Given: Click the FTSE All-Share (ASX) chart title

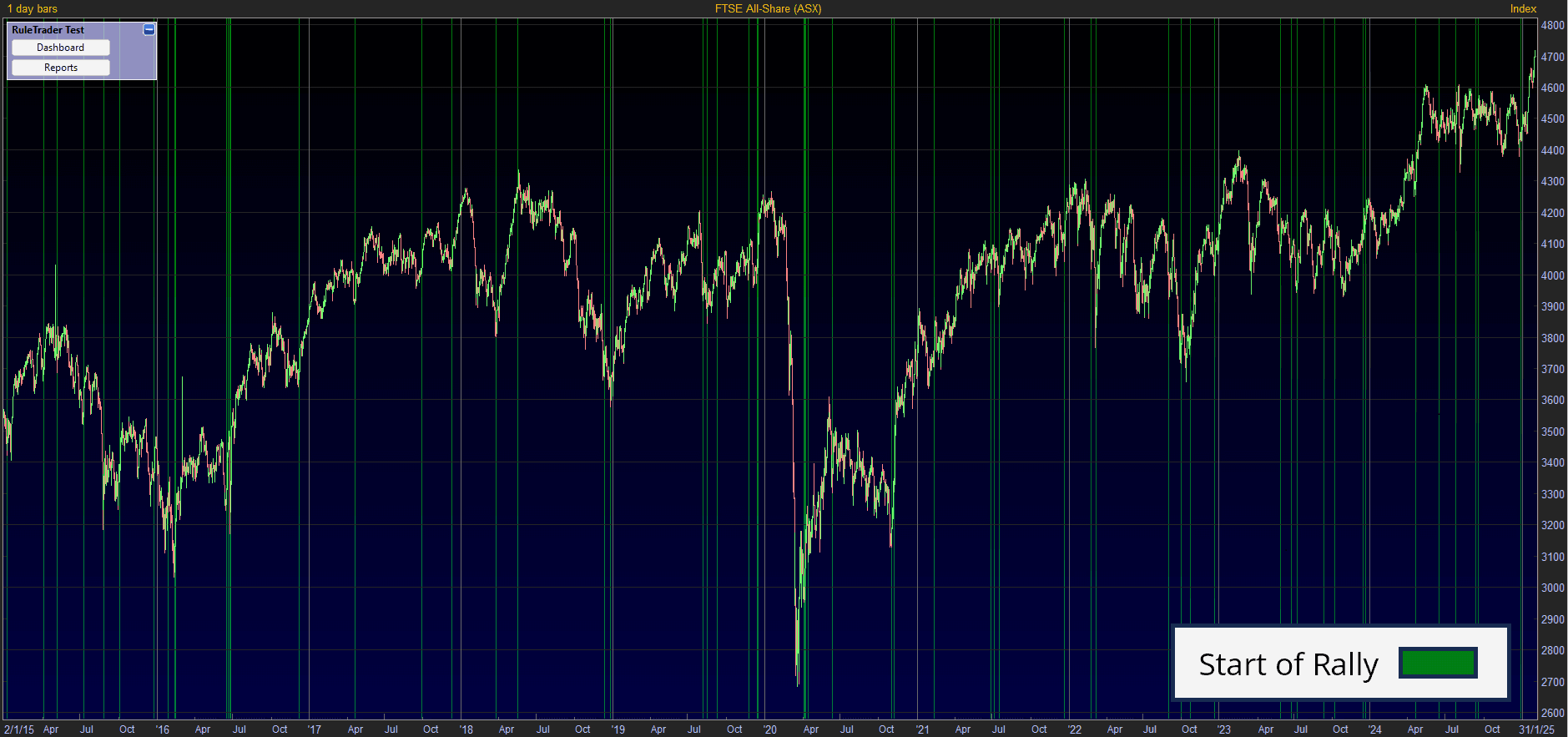Looking at the screenshot, I should click(768, 8).
